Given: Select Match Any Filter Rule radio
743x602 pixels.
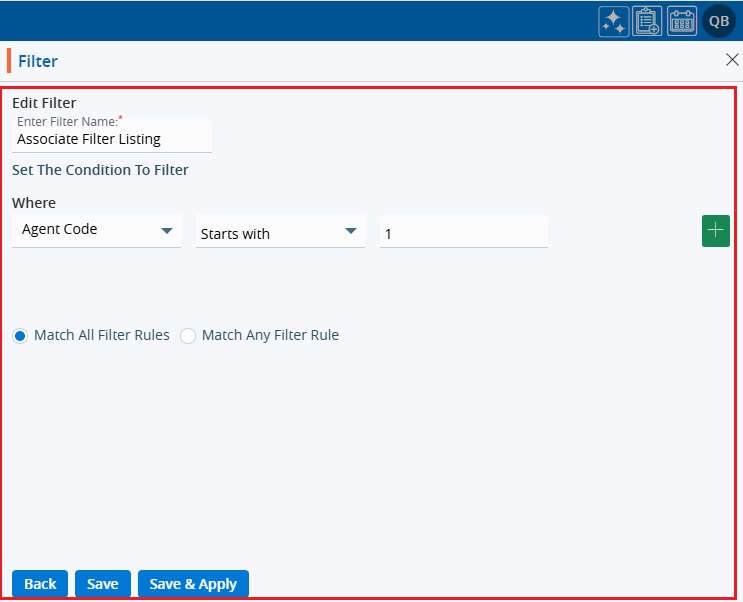Looking at the screenshot, I should coord(188,336).
